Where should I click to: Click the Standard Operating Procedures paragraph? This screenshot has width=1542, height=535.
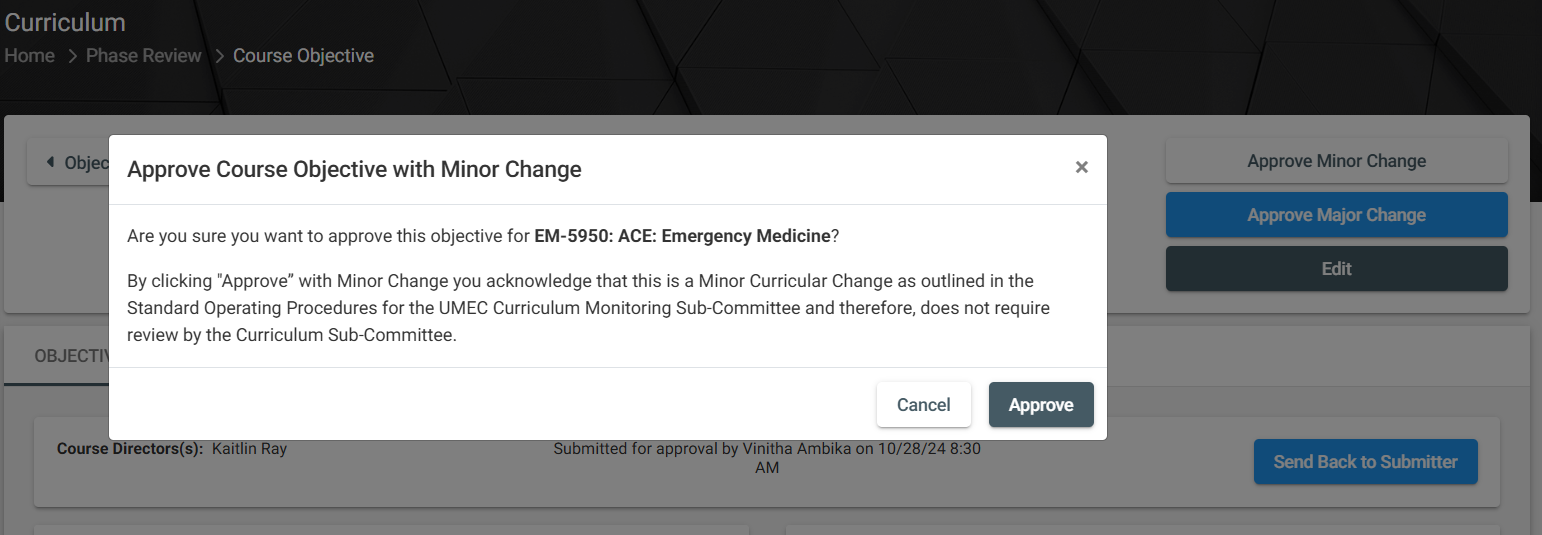tap(588, 308)
